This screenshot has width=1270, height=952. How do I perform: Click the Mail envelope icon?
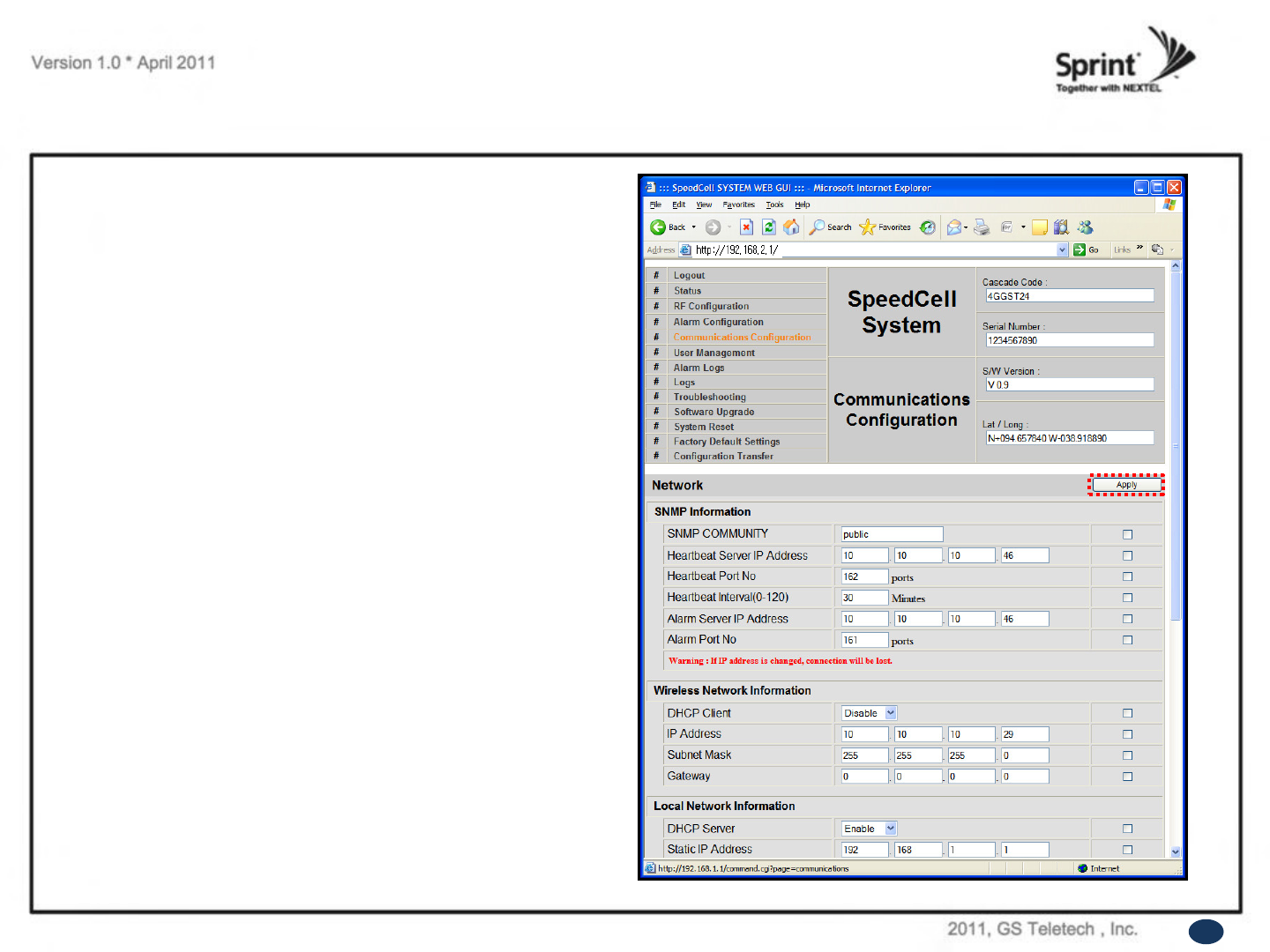(x=954, y=227)
